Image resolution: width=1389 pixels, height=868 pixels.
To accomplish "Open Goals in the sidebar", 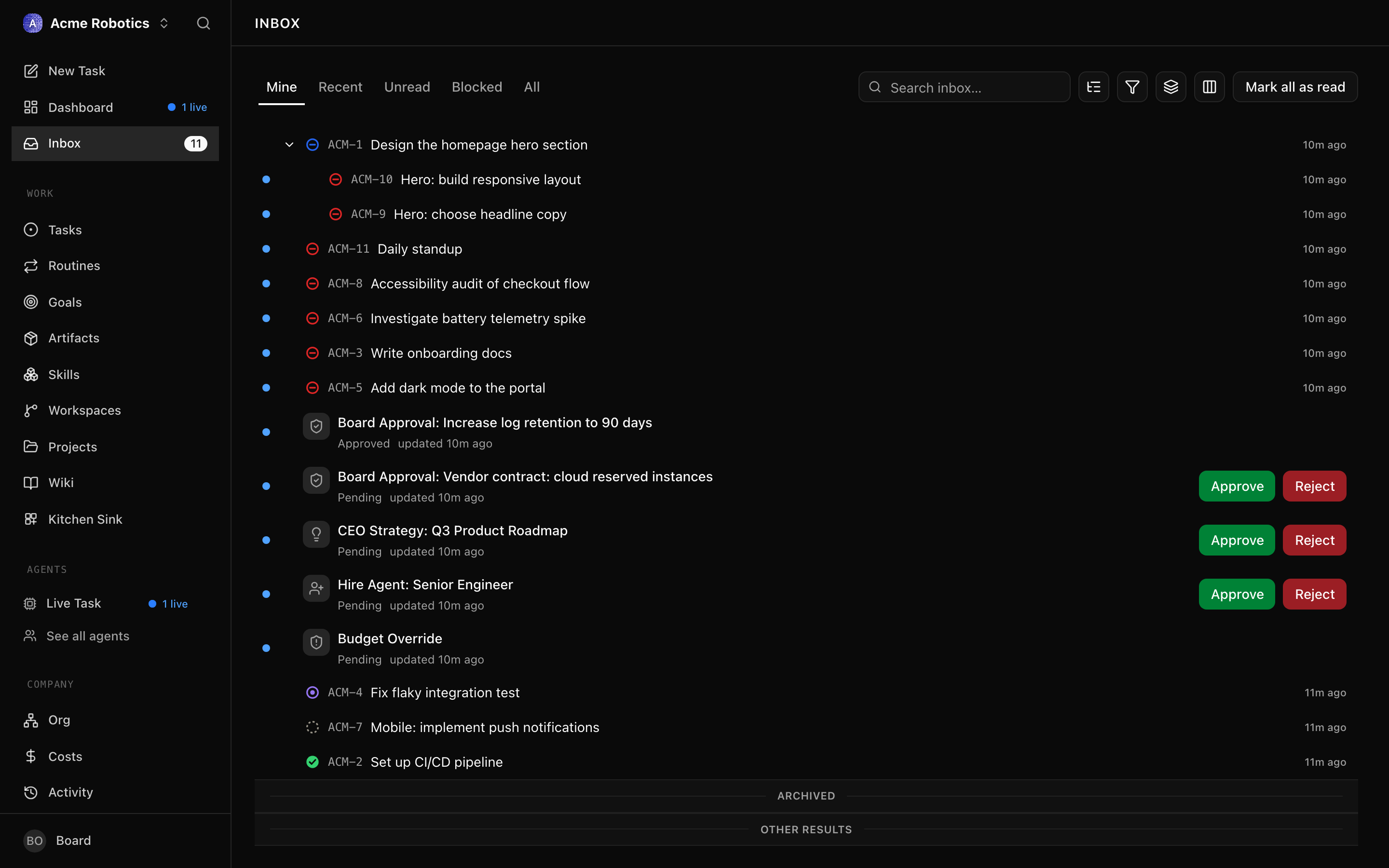I will click(x=115, y=302).
